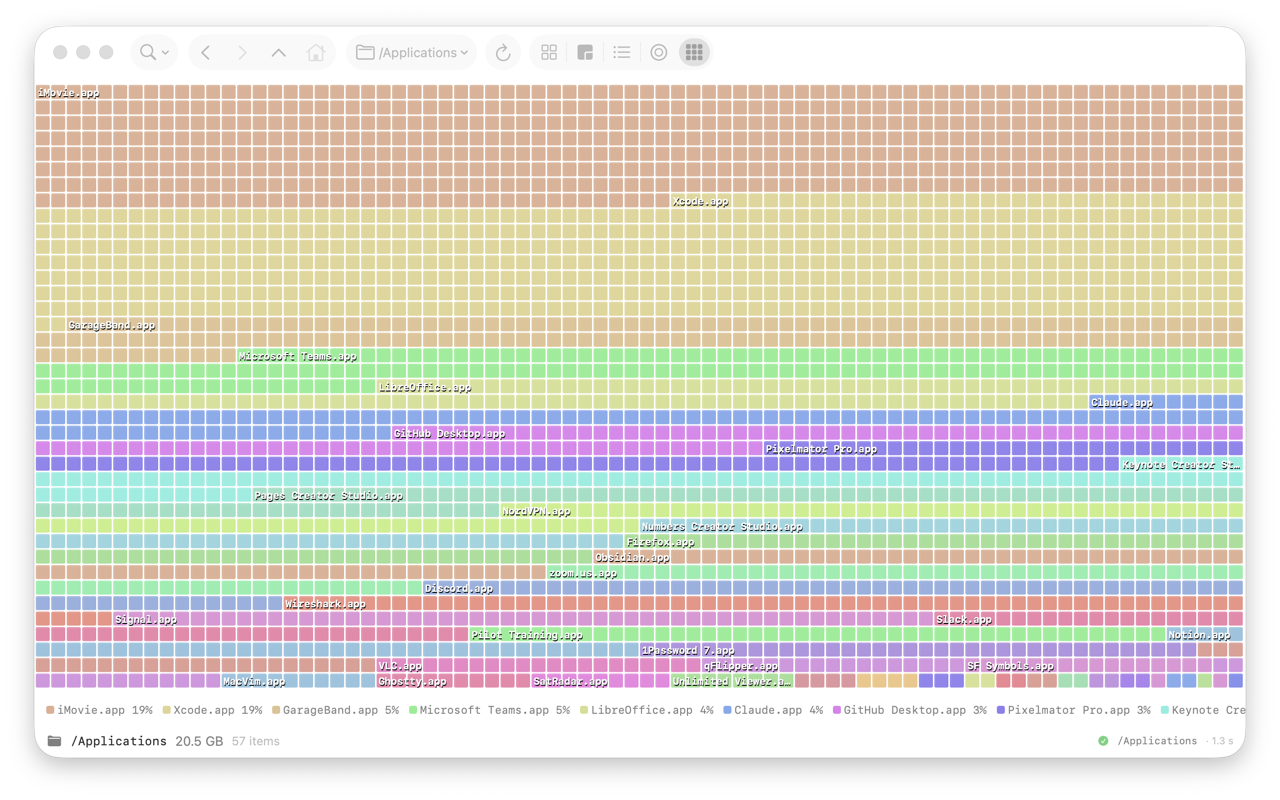Select LibreOffice.app 4% in the legend

click(646, 710)
